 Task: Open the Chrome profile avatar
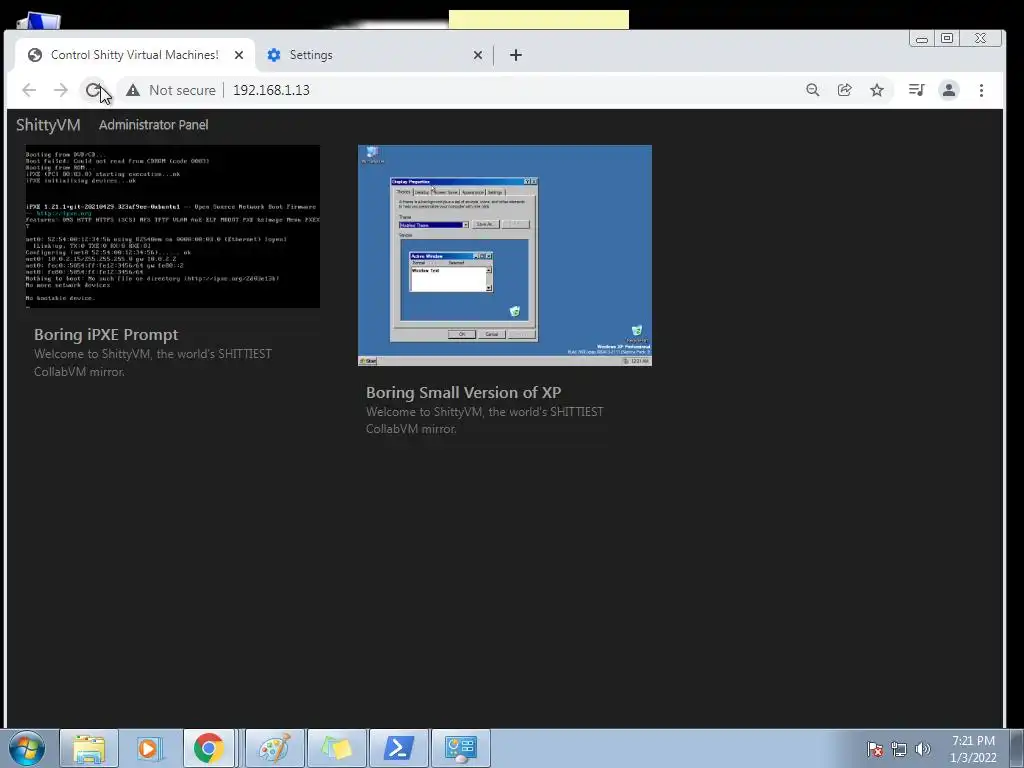tap(949, 90)
